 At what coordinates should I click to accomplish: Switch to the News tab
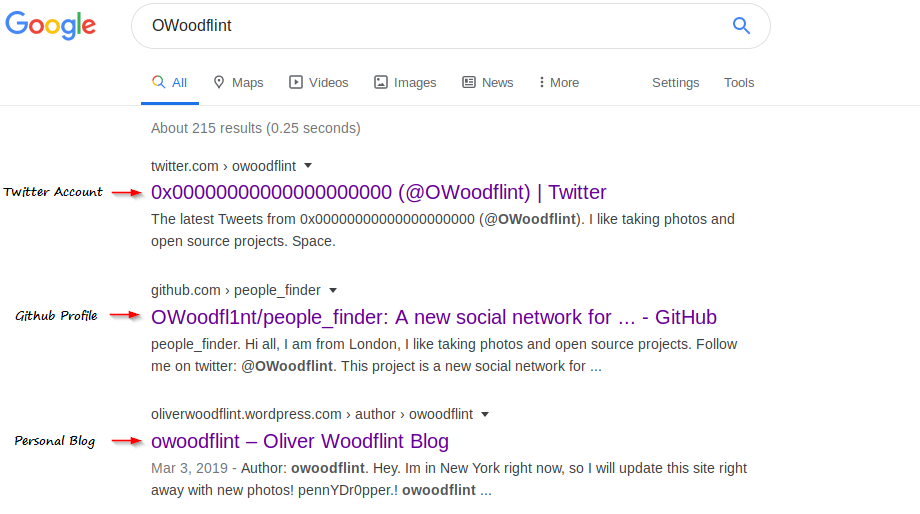(496, 83)
